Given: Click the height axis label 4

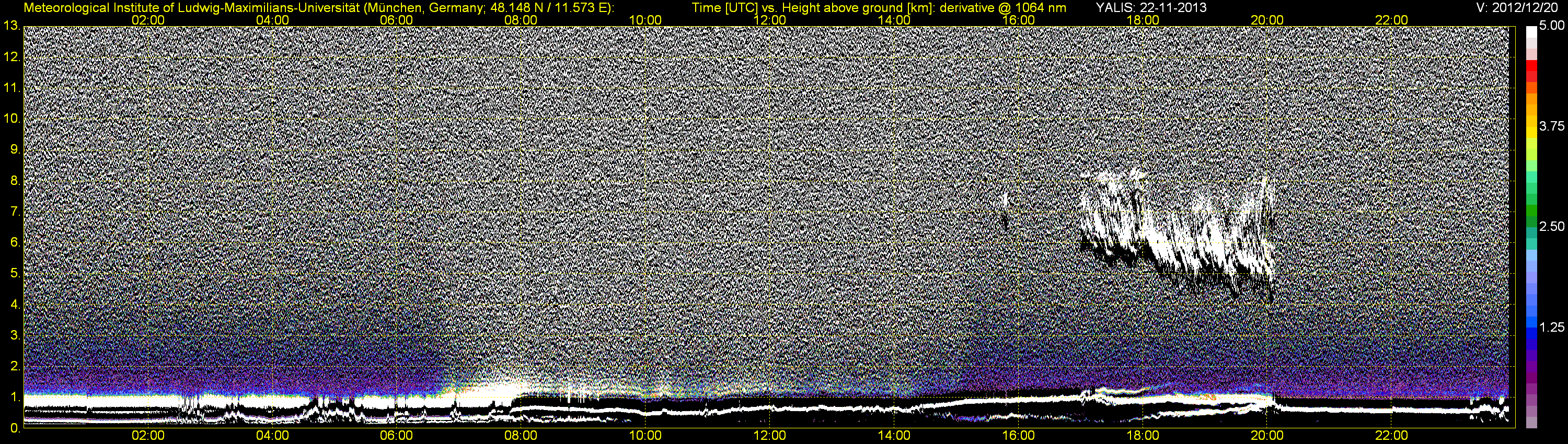Looking at the screenshot, I should click(x=15, y=305).
